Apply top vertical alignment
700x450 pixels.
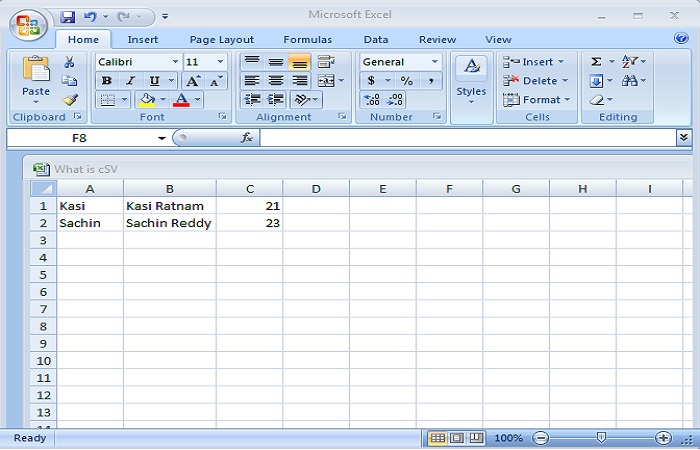[252, 62]
